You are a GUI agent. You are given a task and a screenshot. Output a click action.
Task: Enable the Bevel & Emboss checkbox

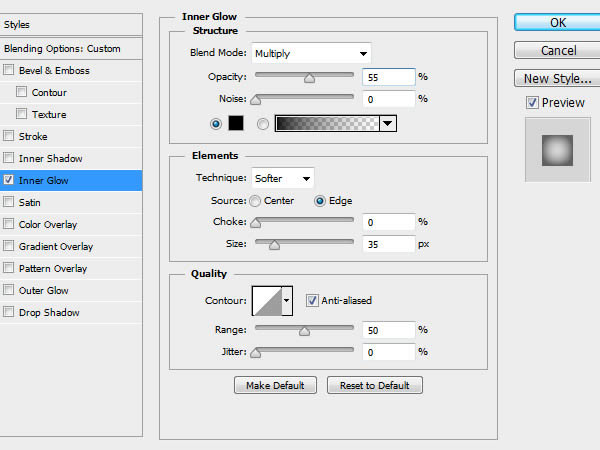coord(8,70)
